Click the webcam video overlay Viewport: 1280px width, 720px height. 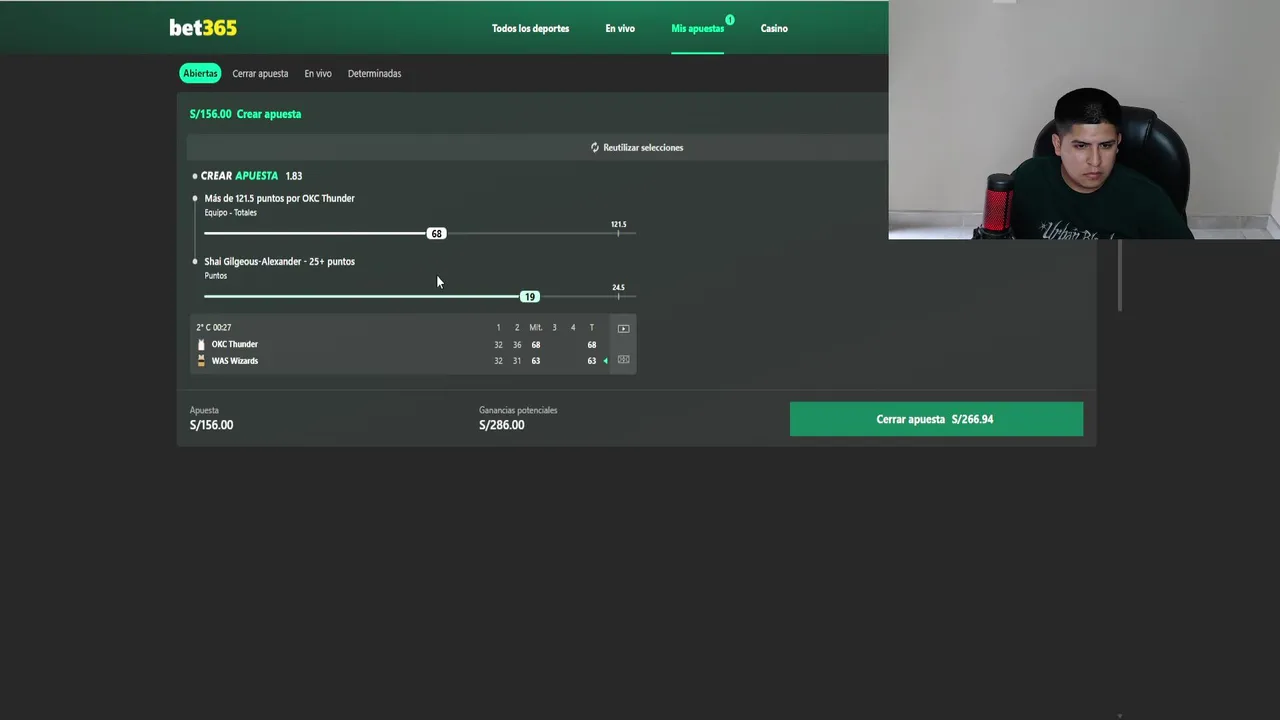1084,120
